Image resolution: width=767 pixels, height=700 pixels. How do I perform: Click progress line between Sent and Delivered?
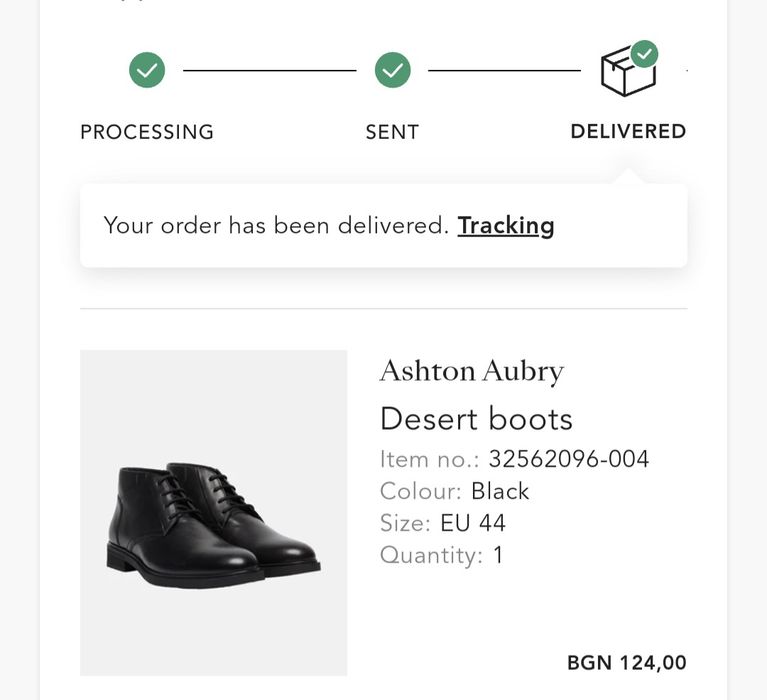tap(504, 70)
